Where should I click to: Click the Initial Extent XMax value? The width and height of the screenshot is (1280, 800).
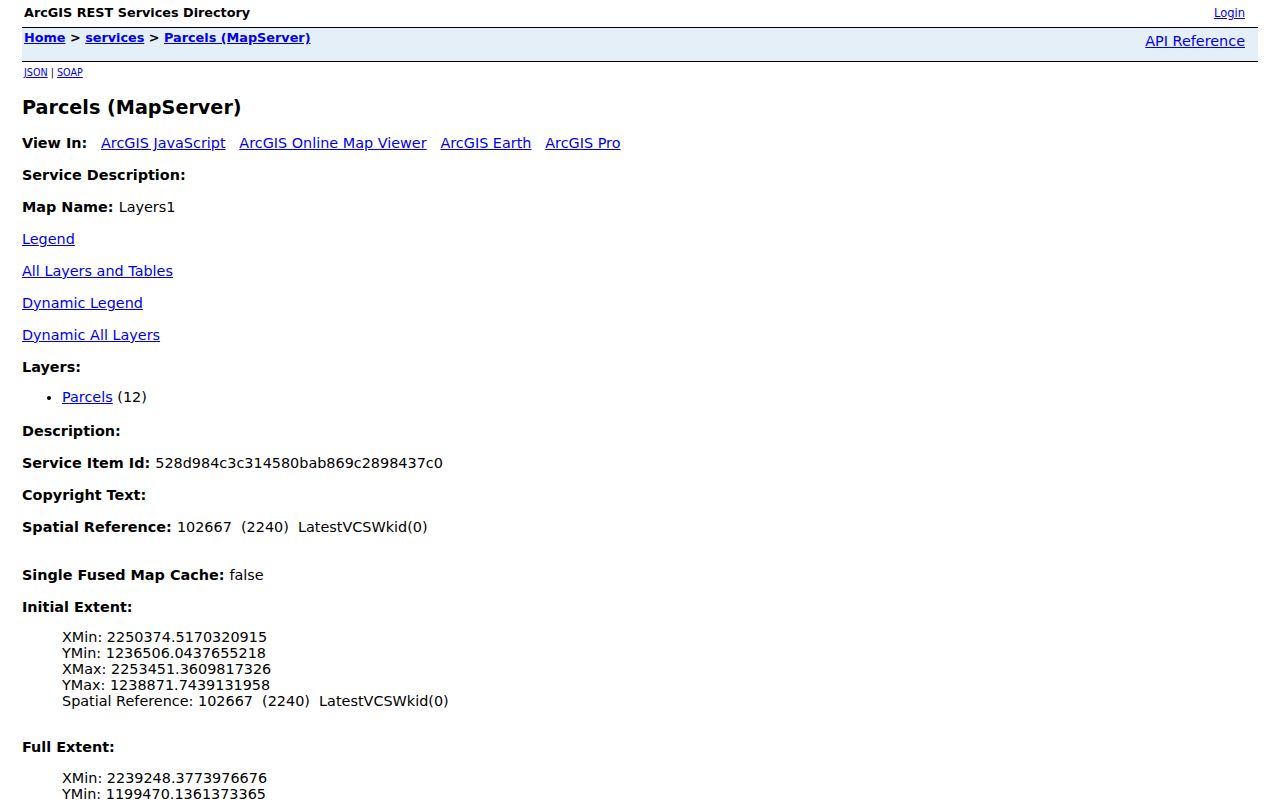click(x=191, y=669)
